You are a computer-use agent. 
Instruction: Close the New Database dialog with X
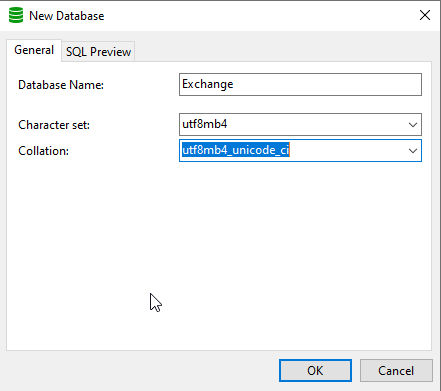coord(425,15)
